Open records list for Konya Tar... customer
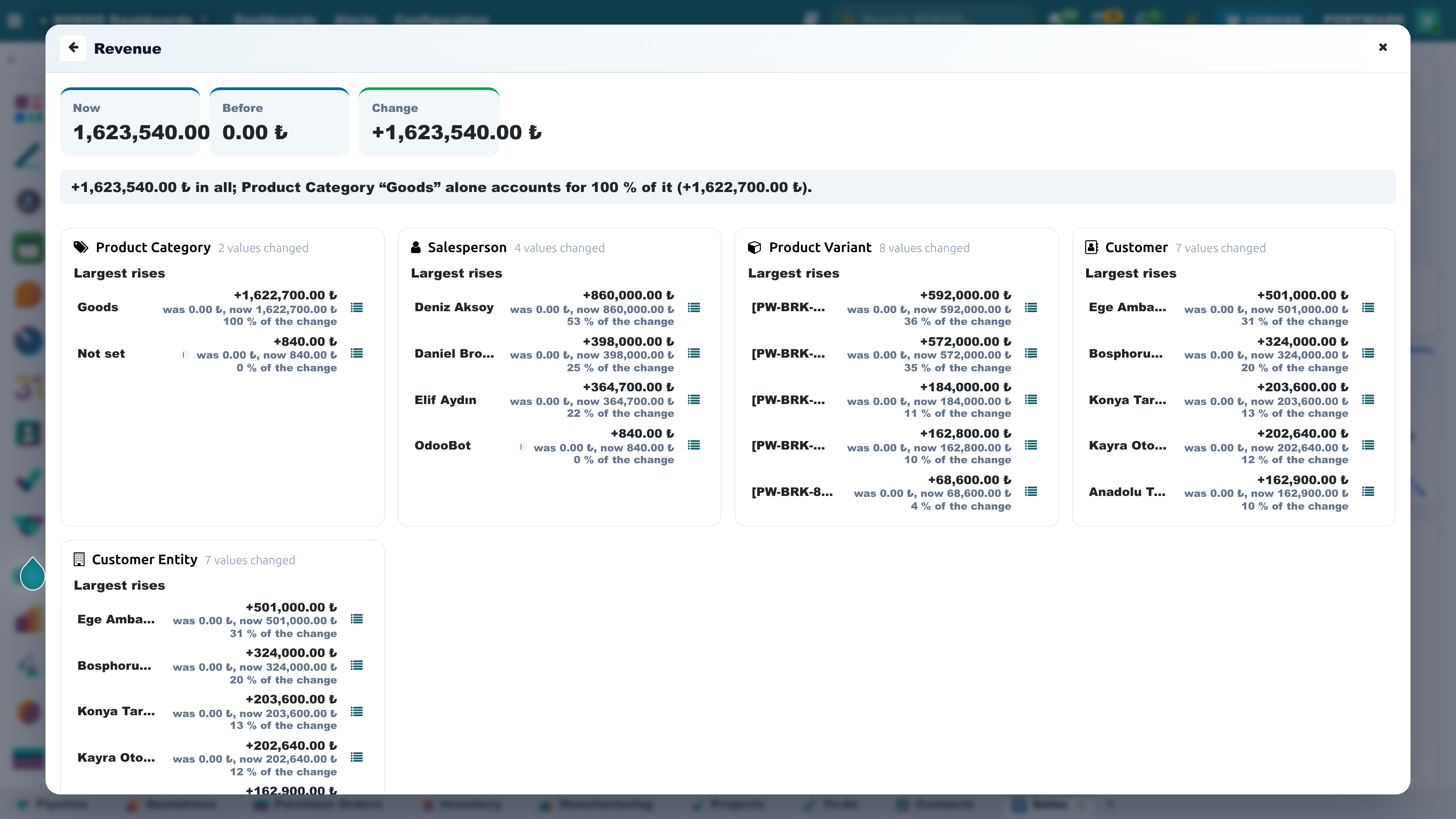1456x819 pixels. click(1368, 399)
